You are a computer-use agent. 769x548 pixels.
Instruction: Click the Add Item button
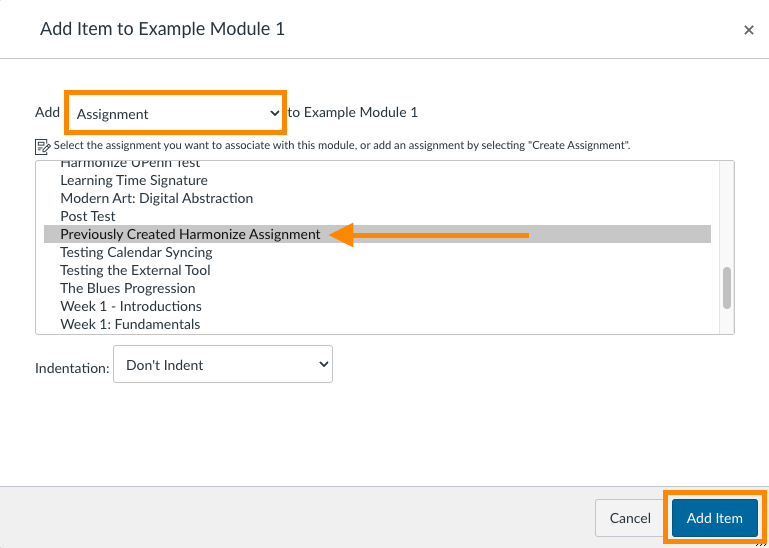(x=715, y=518)
